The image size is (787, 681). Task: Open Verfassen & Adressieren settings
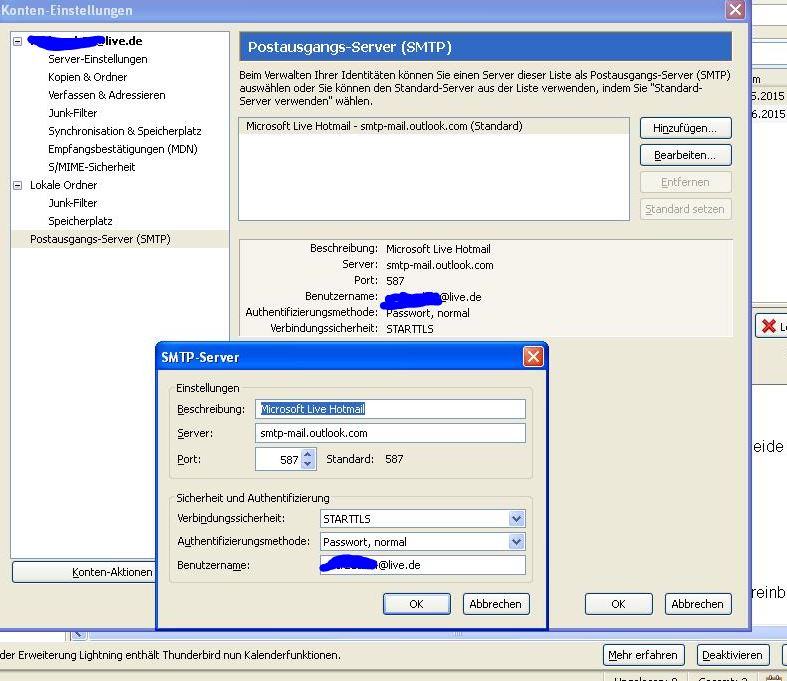click(106, 95)
